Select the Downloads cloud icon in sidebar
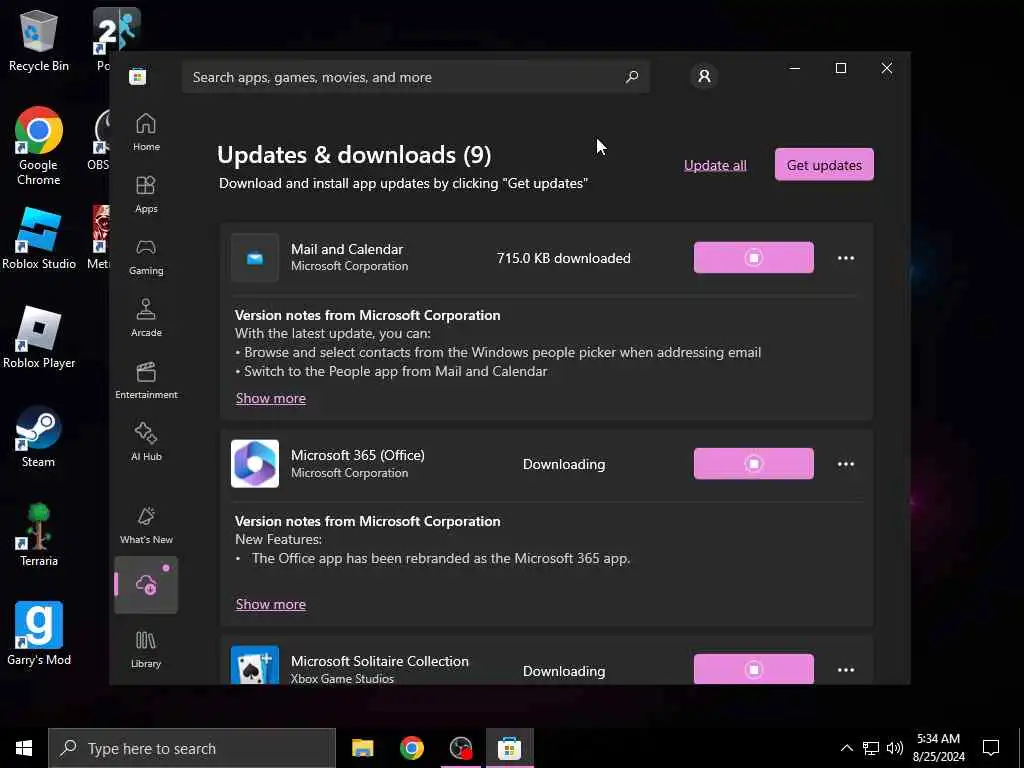Image resolution: width=1024 pixels, height=768 pixels. pyautogui.click(x=146, y=584)
